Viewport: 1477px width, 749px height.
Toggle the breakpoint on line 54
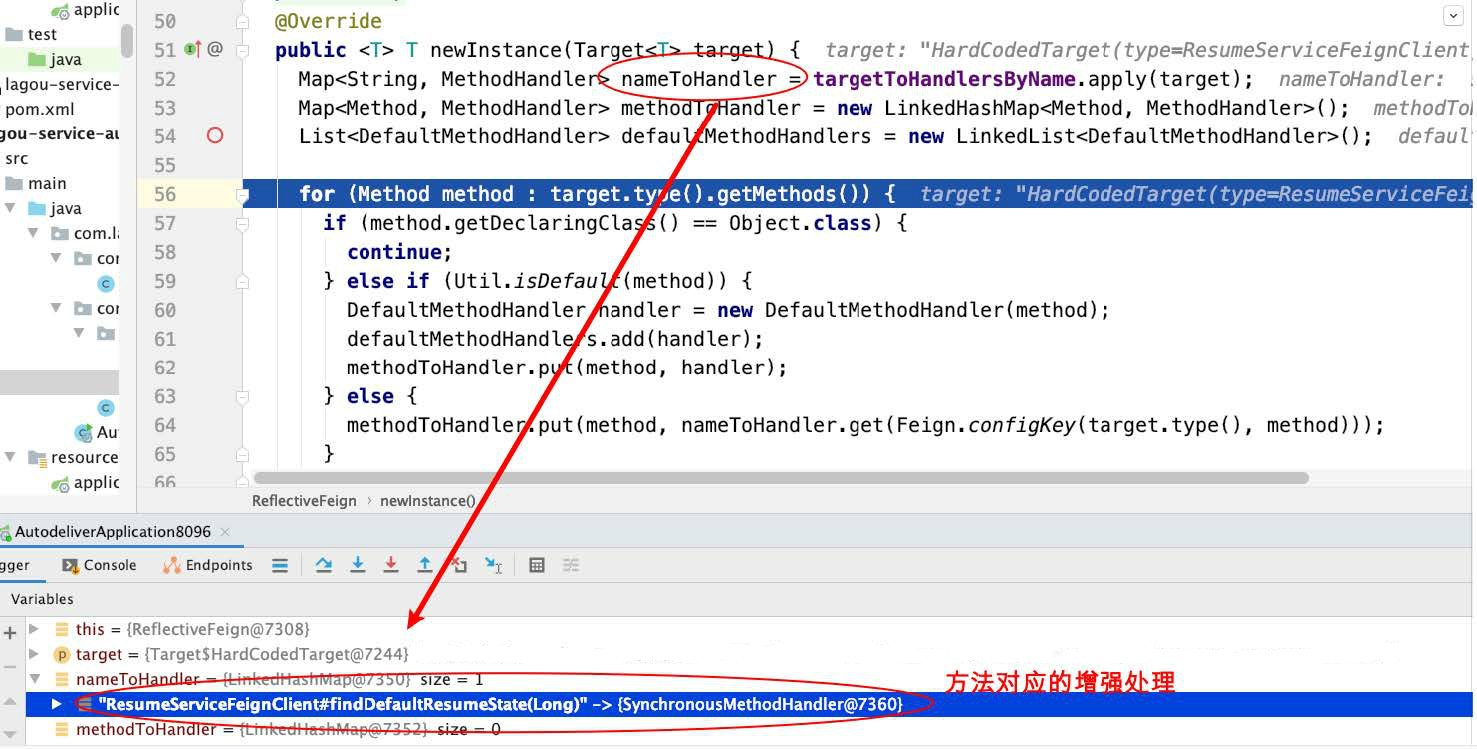click(215, 135)
